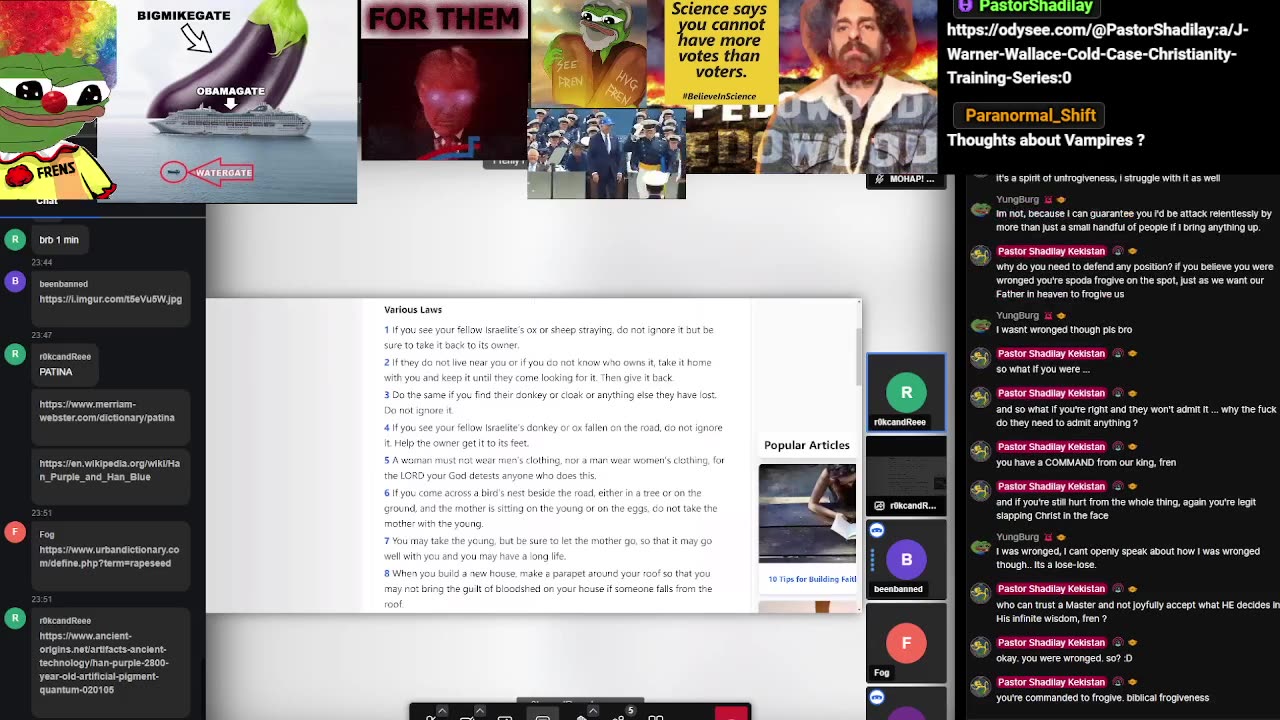Click R avatar beside ancient-origins link message
This screenshot has height=720, width=1280.
point(15,618)
